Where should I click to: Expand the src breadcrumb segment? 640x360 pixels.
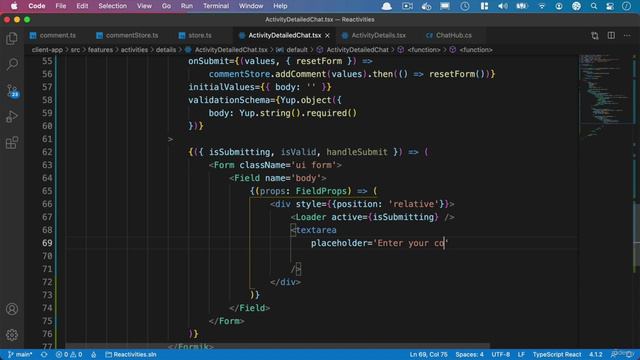pyautogui.click(x=76, y=50)
